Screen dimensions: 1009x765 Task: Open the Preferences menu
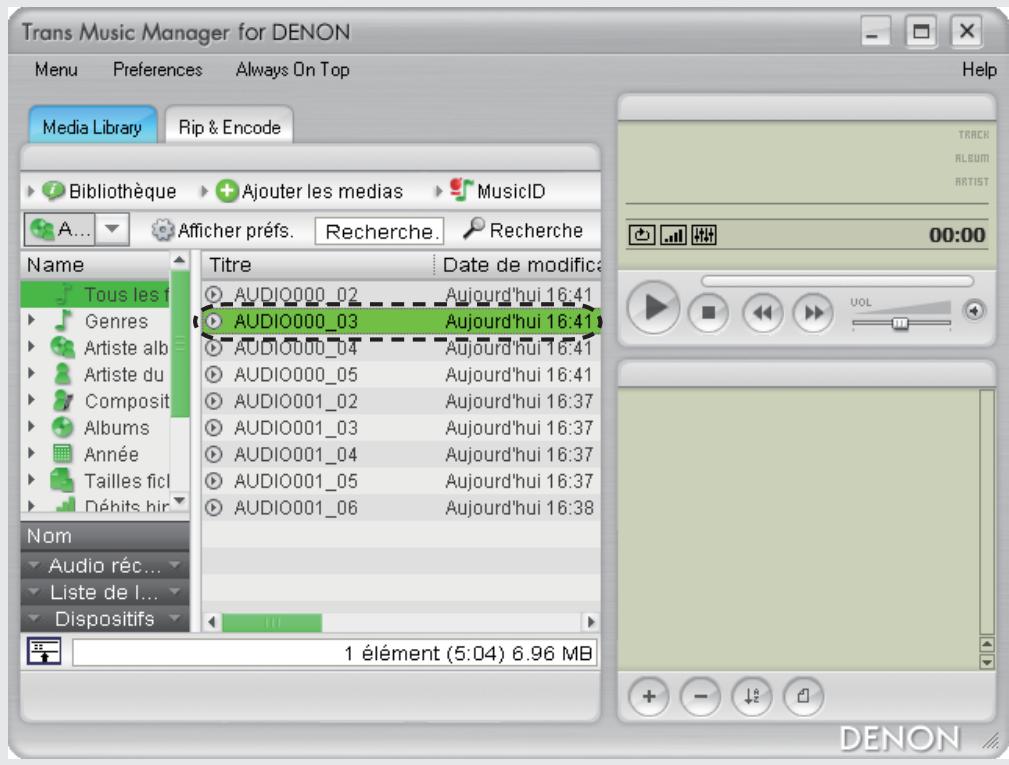(x=158, y=69)
